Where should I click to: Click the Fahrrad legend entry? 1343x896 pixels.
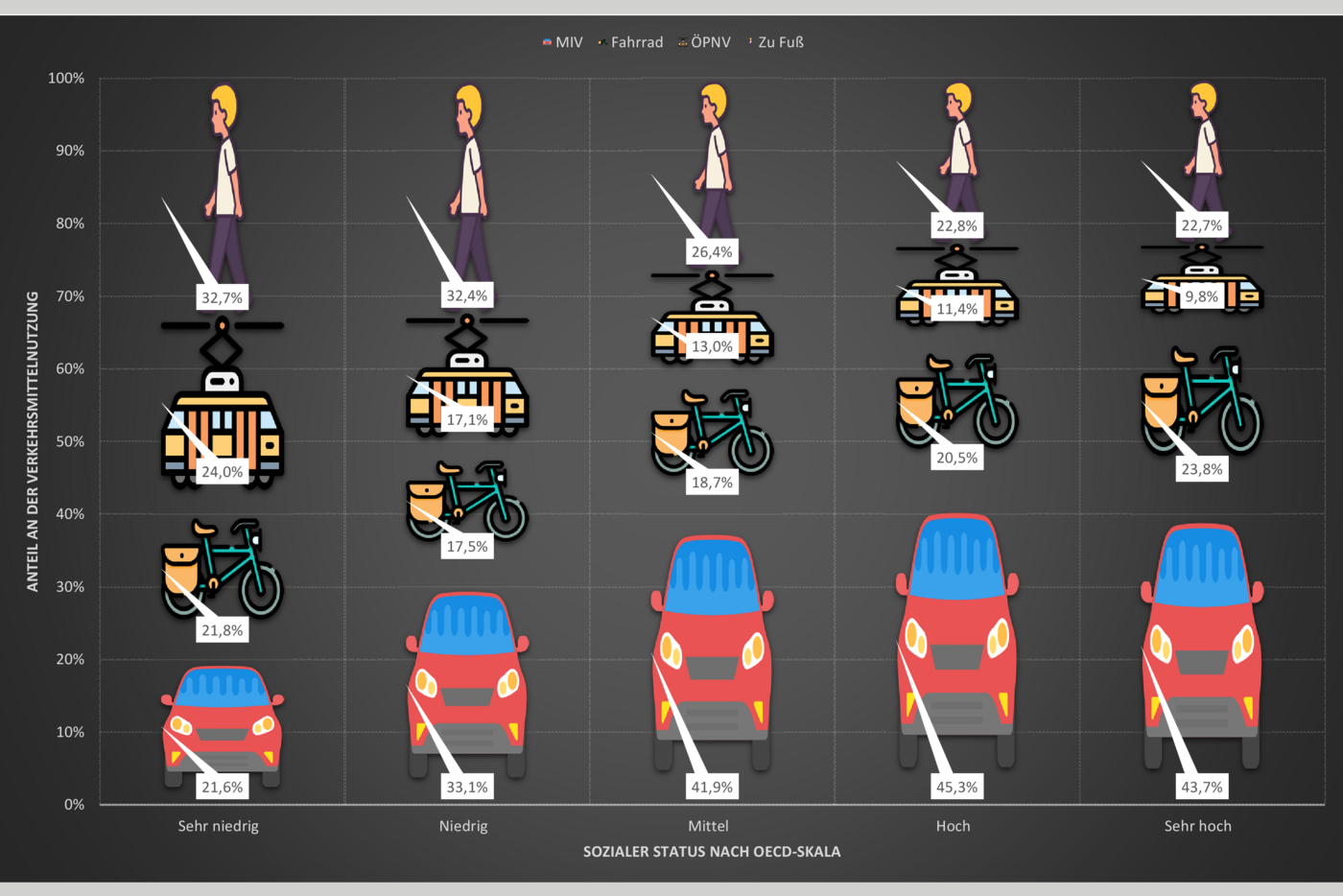[x=630, y=42]
